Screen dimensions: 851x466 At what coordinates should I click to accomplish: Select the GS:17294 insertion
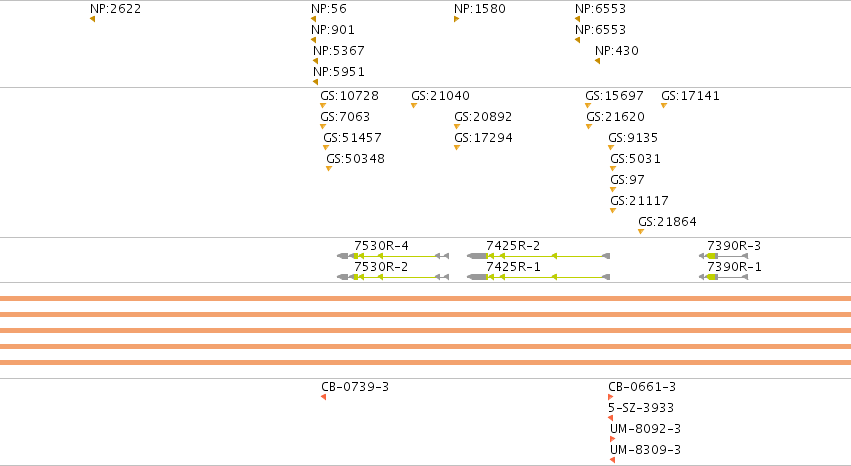coord(483,138)
